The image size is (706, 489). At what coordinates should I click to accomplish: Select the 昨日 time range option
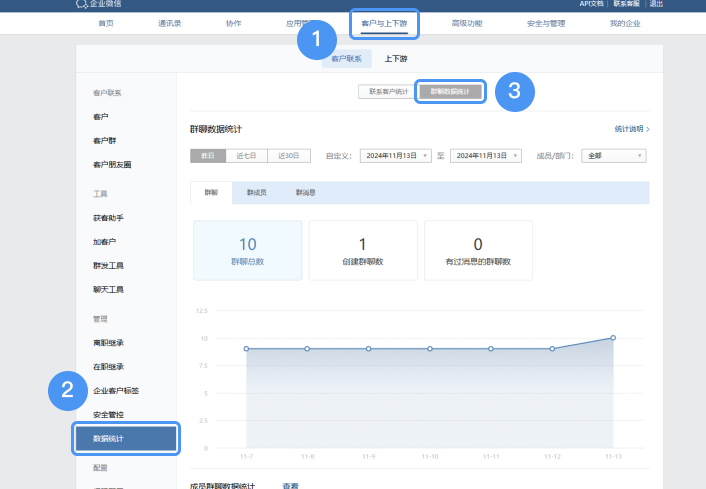click(x=208, y=156)
